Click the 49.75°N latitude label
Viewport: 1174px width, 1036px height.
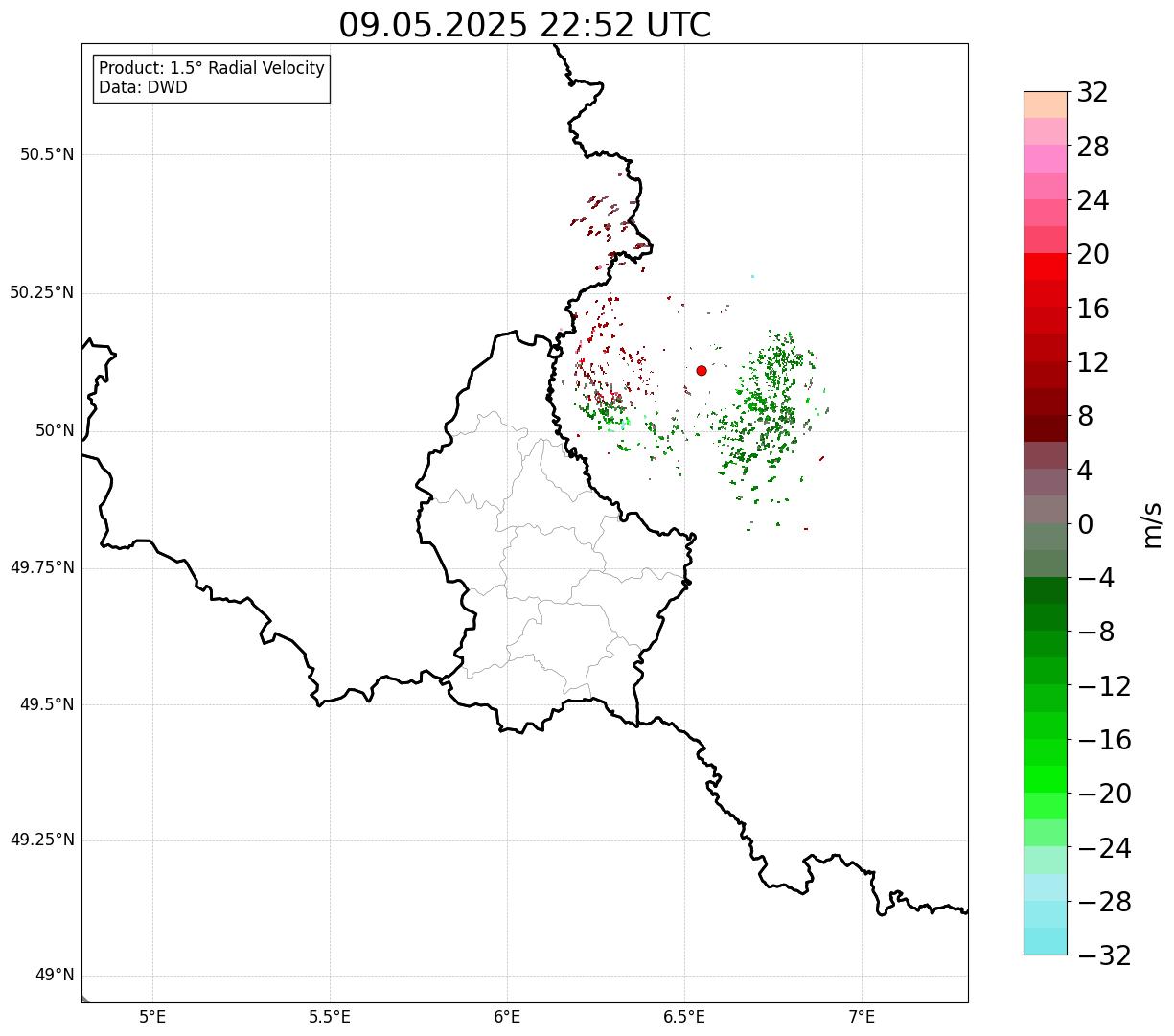(x=42, y=567)
